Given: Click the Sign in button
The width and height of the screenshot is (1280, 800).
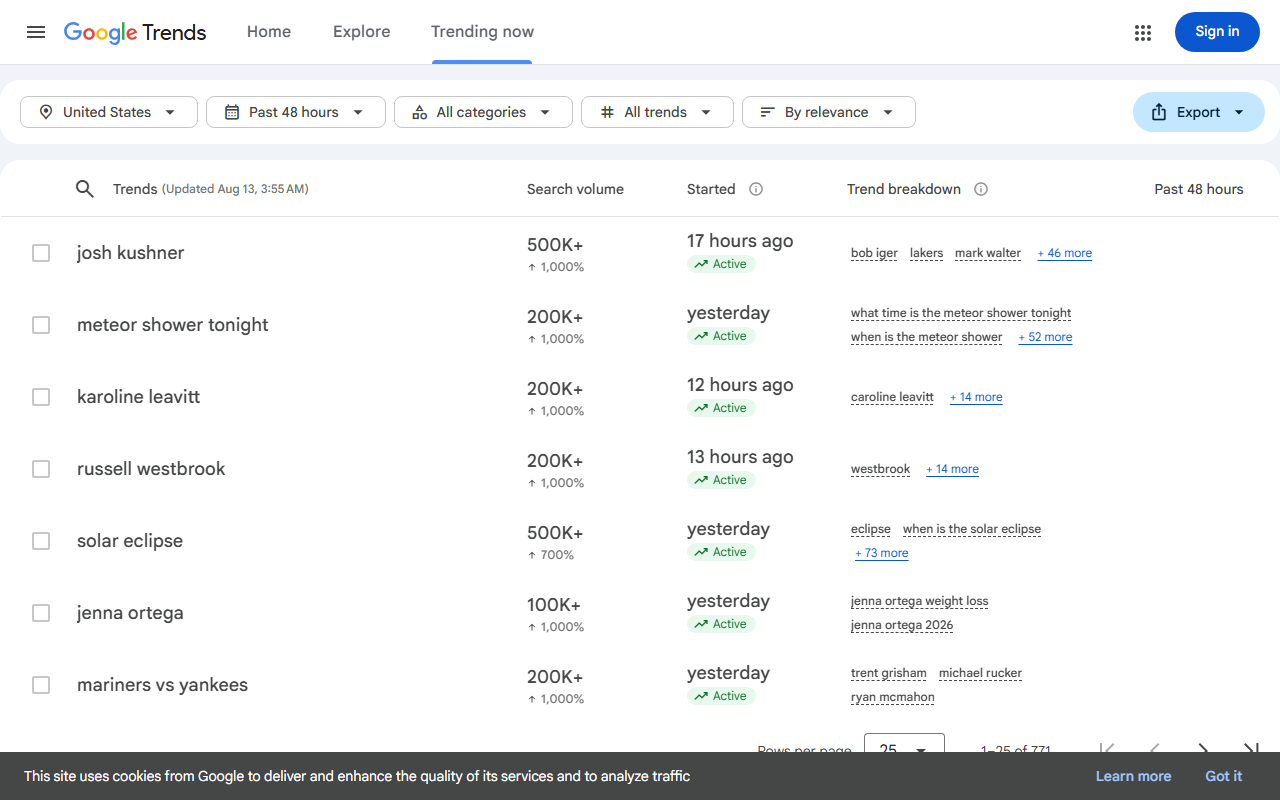Looking at the screenshot, I should coord(1217,32).
